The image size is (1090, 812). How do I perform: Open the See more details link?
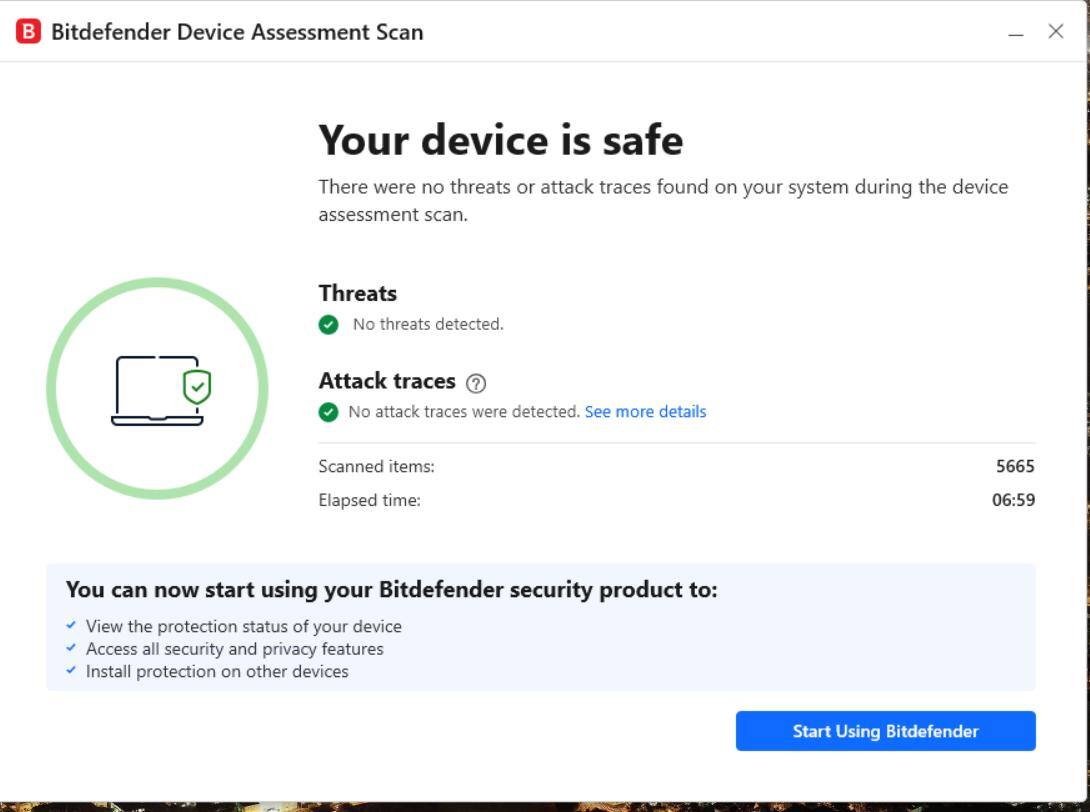(x=645, y=412)
